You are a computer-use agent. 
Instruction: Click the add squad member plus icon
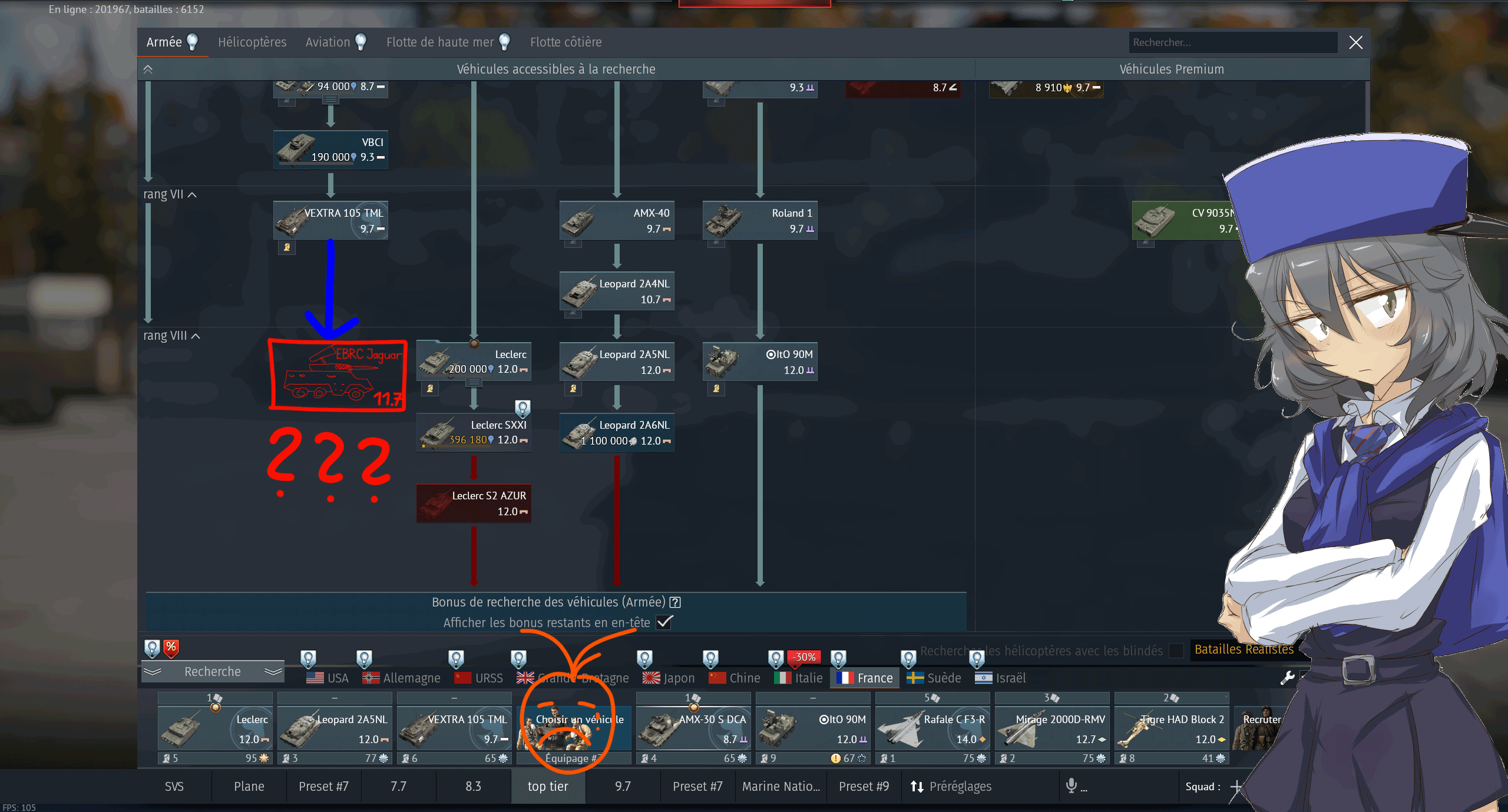point(1236,787)
